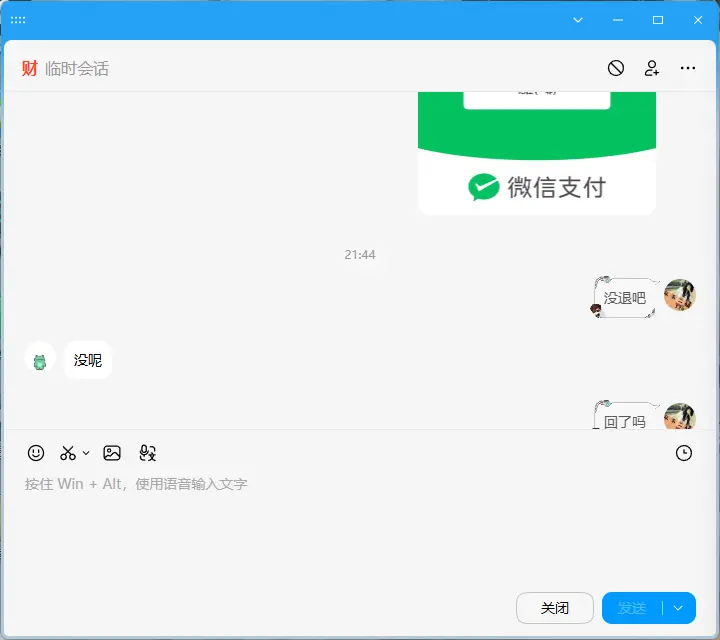Click the 关闭 button

click(555, 608)
